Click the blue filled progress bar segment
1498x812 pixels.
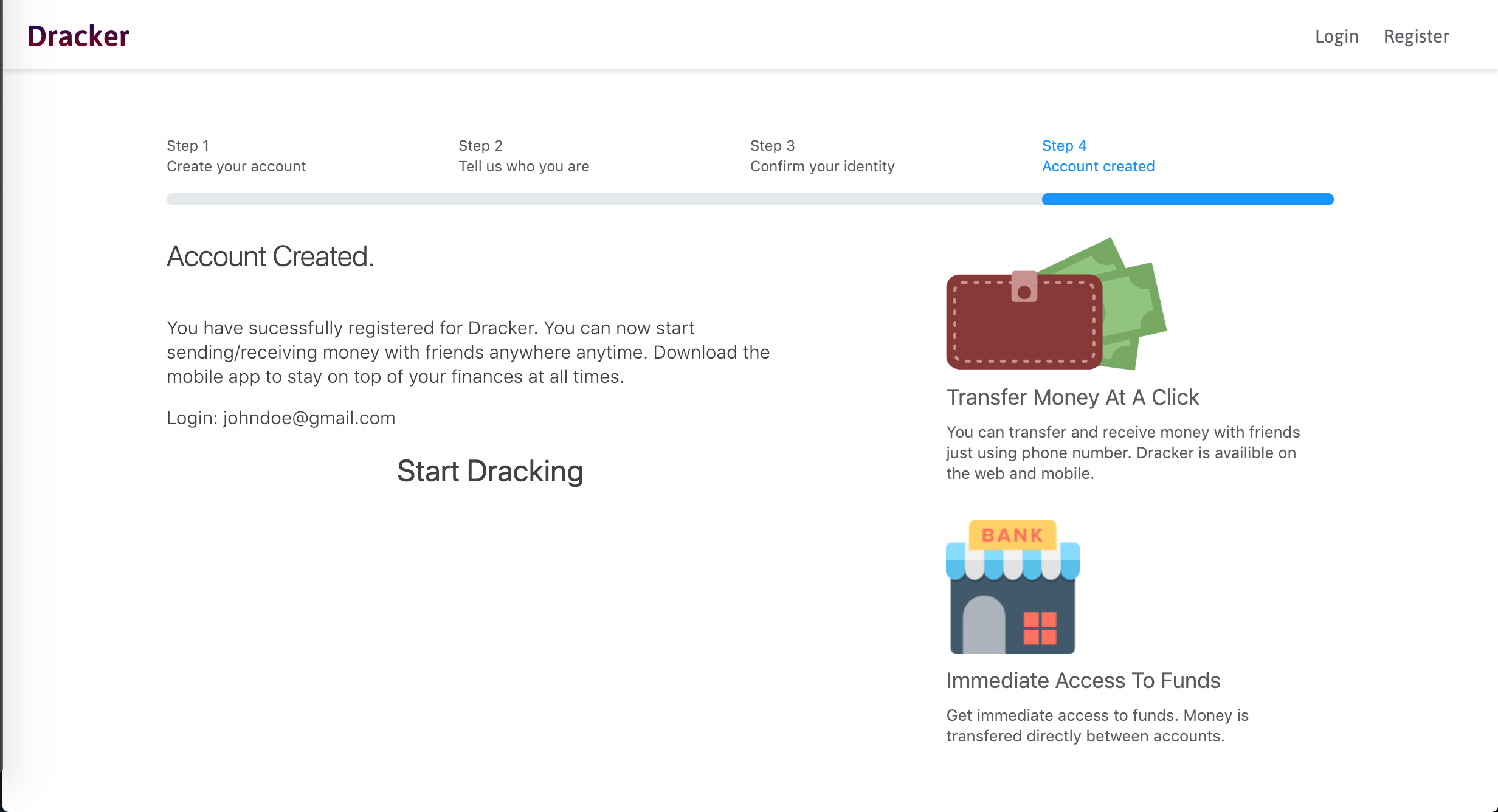pos(1187,199)
